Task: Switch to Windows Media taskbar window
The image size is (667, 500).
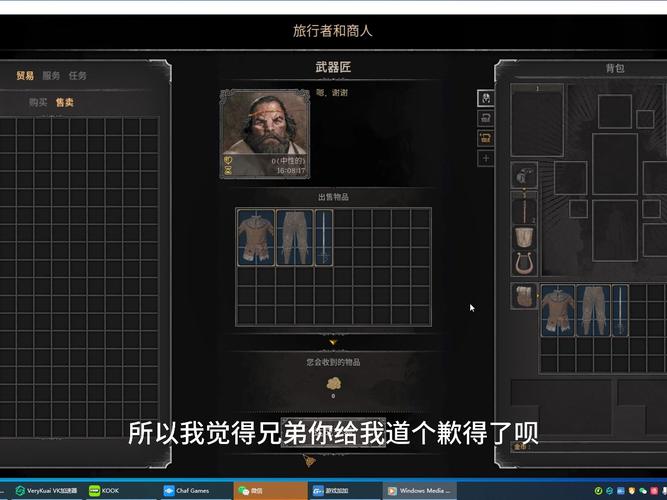Action: point(420,491)
